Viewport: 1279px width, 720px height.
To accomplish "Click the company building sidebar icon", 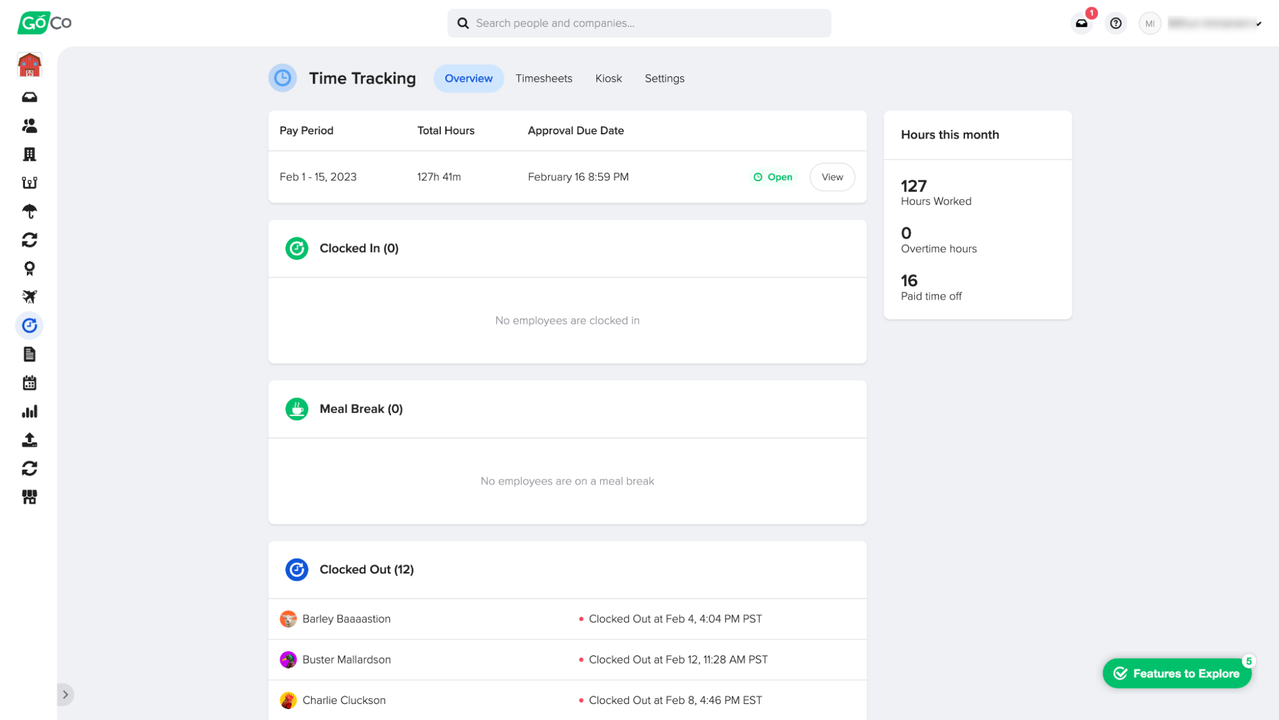I will pyautogui.click(x=29, y=154).
